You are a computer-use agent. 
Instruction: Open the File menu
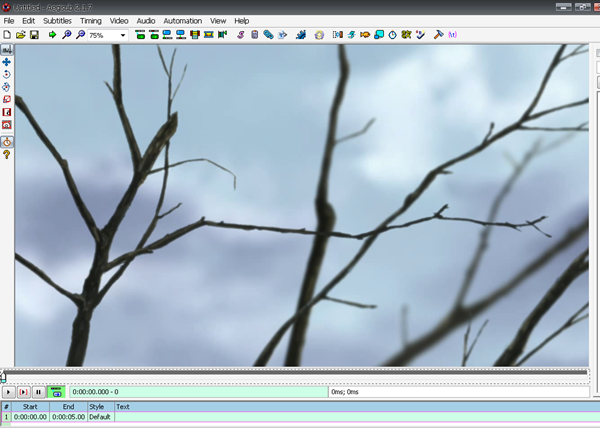click(x=9, y=21)
